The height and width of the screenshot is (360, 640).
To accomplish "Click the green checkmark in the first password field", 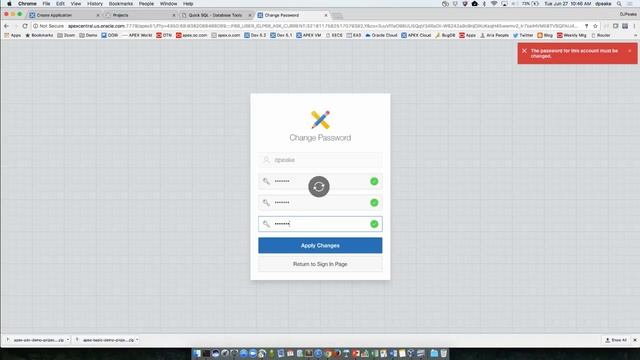I will coord(374,181).
